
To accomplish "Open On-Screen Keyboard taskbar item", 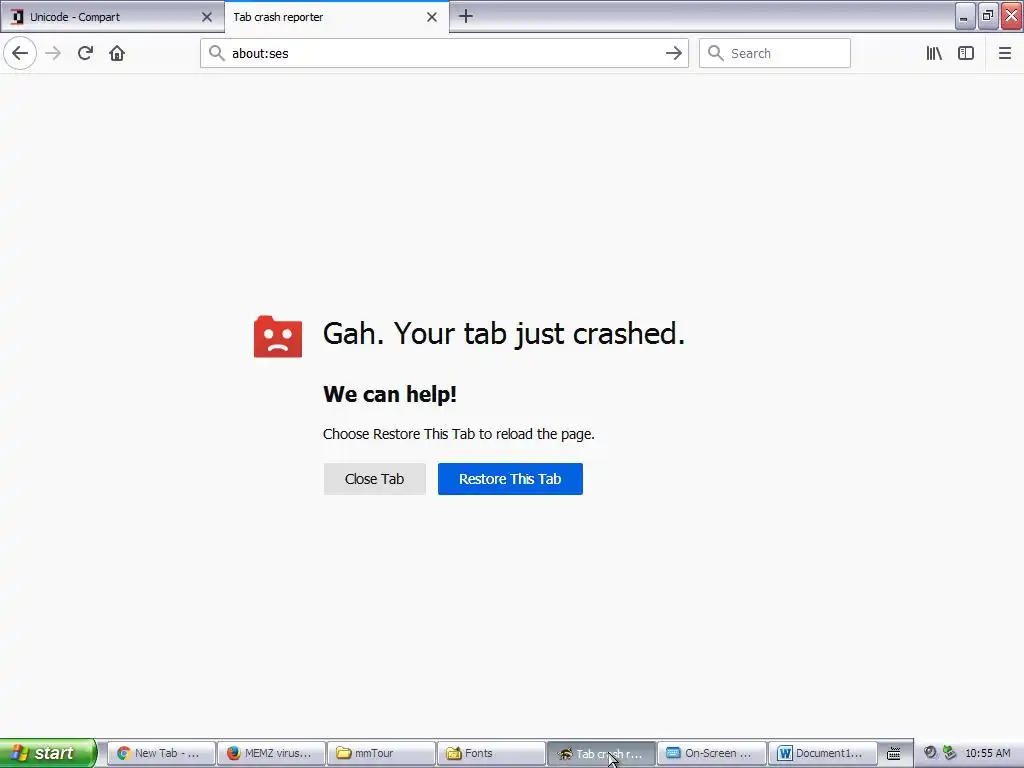I will tap(711, 753).
